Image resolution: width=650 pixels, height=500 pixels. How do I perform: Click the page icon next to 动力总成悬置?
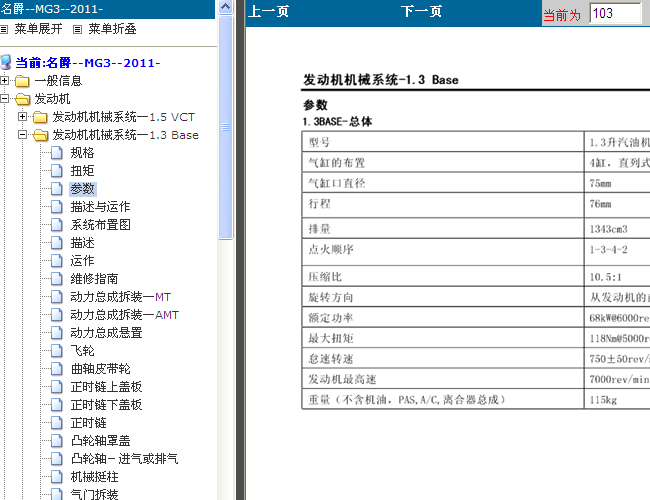(57, 333)
